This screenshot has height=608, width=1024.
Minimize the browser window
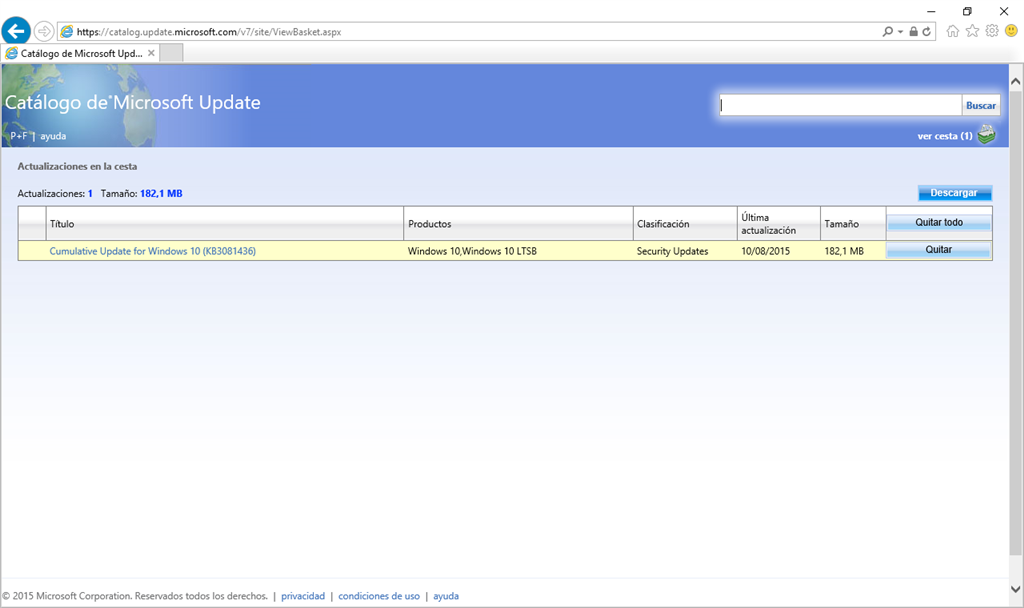coord(931,11)
